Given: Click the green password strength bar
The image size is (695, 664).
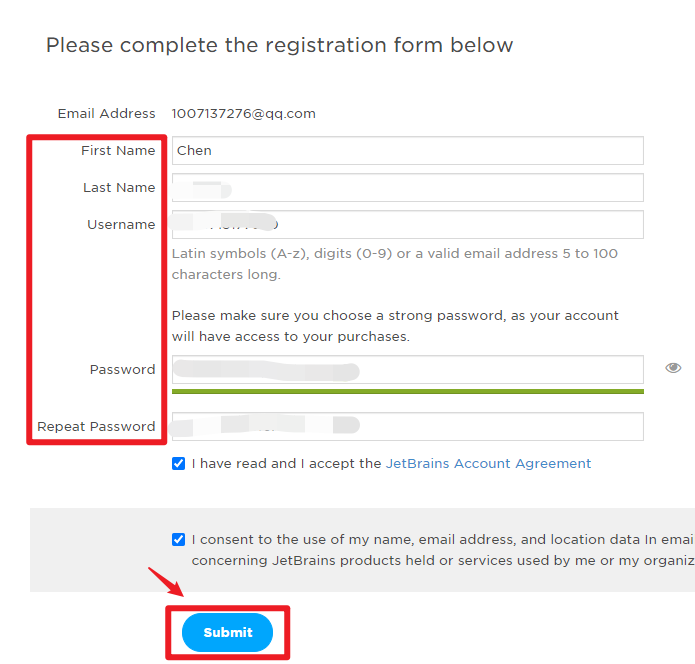Looking at the screenshot, I should pos(407,391).
